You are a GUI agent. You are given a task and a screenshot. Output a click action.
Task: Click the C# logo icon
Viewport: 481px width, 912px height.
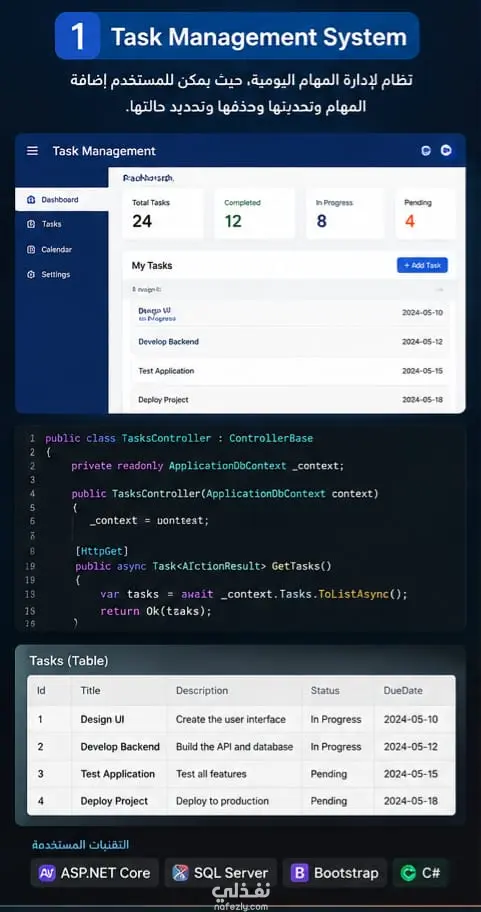(408, 873)
